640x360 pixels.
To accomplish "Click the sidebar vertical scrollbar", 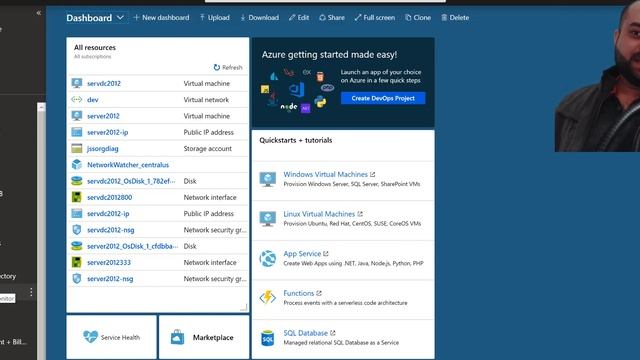I will 41,231.
